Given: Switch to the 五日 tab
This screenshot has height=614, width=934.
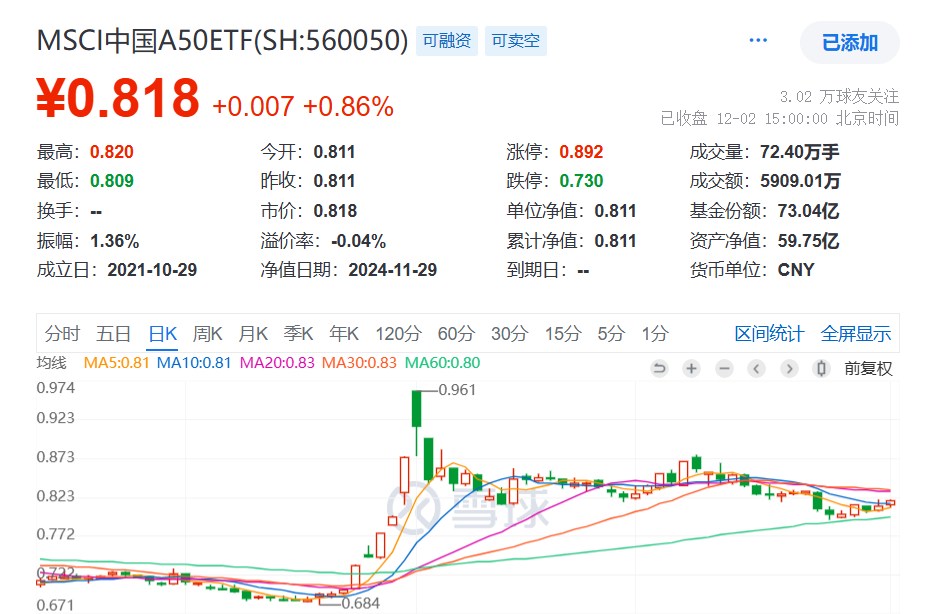Looking at the screenshot, I should coord(113,334).
